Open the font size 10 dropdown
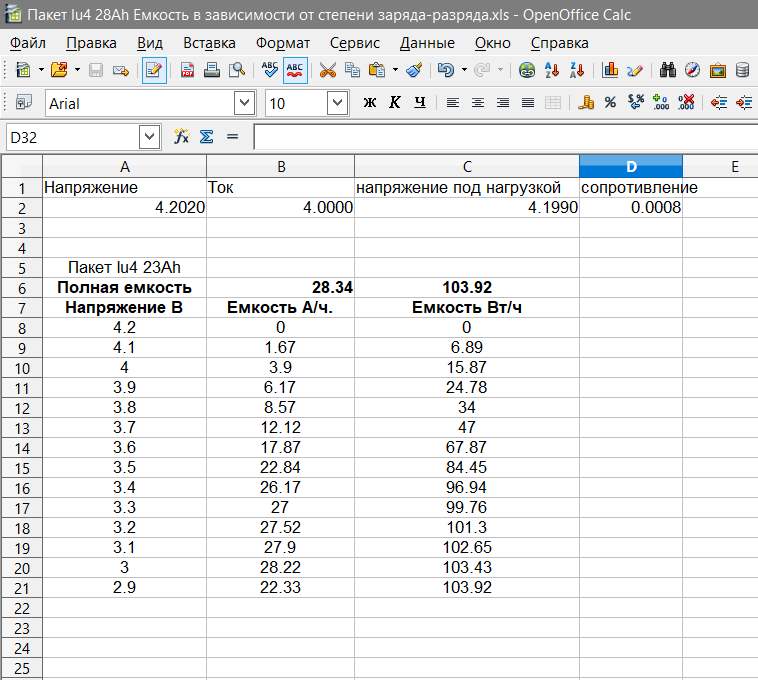758x680 pixels. [x=337, y=103]
